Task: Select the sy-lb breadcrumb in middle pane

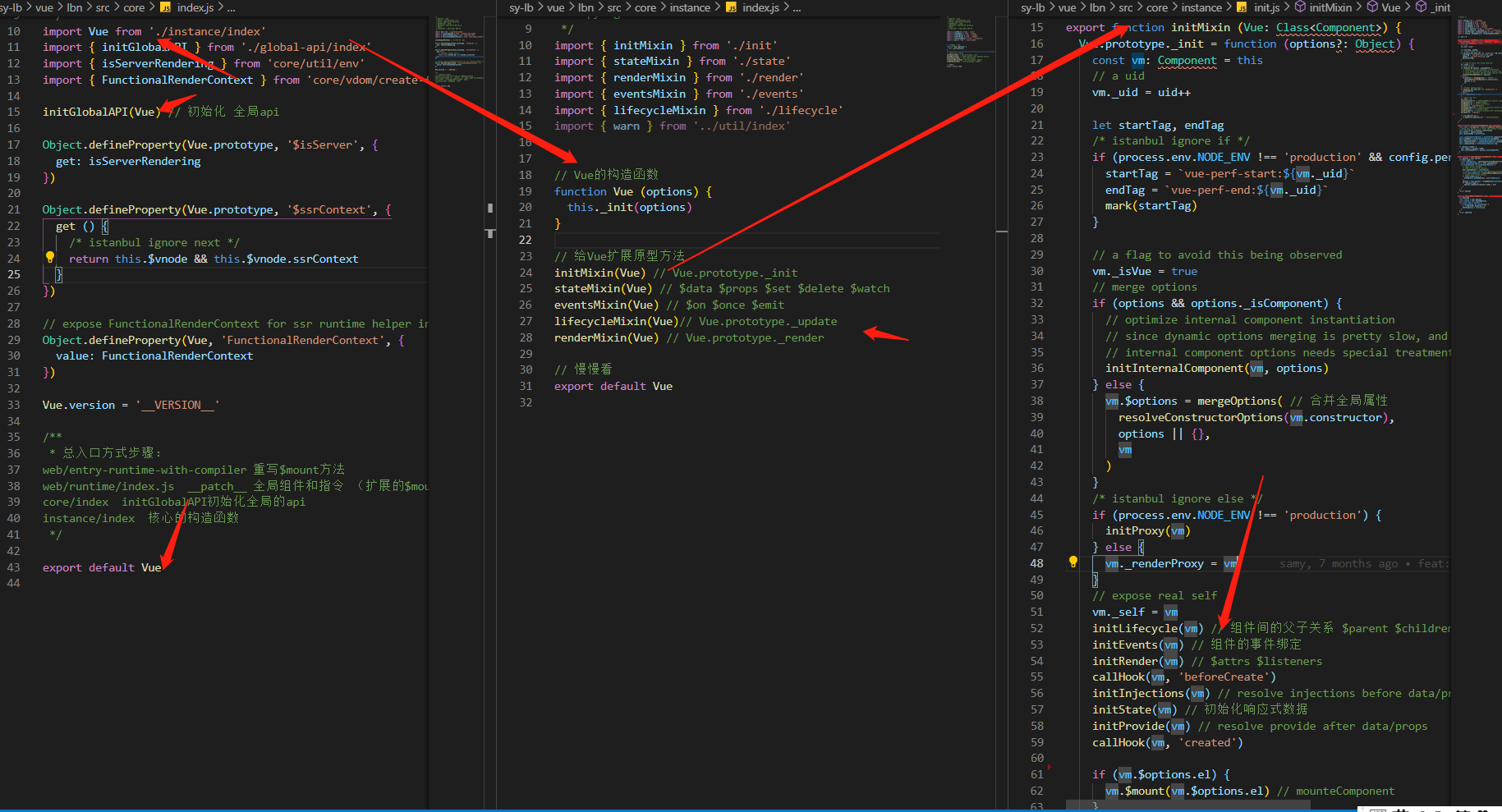Action: point(521,7)
